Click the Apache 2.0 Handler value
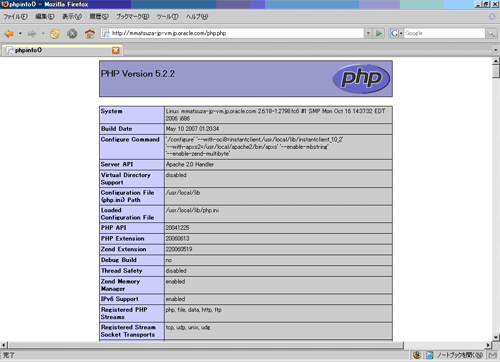This screenshot has height=362, width=500. tap(190, 164)
